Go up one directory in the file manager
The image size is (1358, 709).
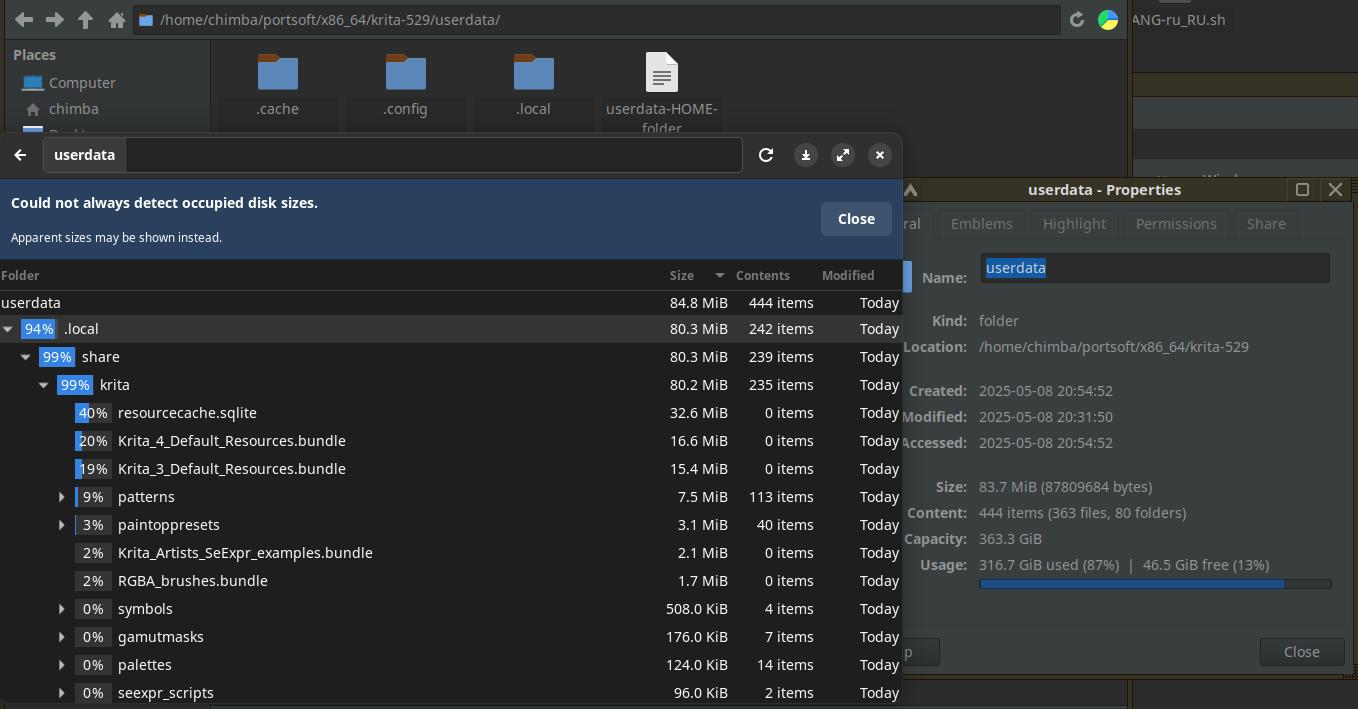tap(86, 20)
